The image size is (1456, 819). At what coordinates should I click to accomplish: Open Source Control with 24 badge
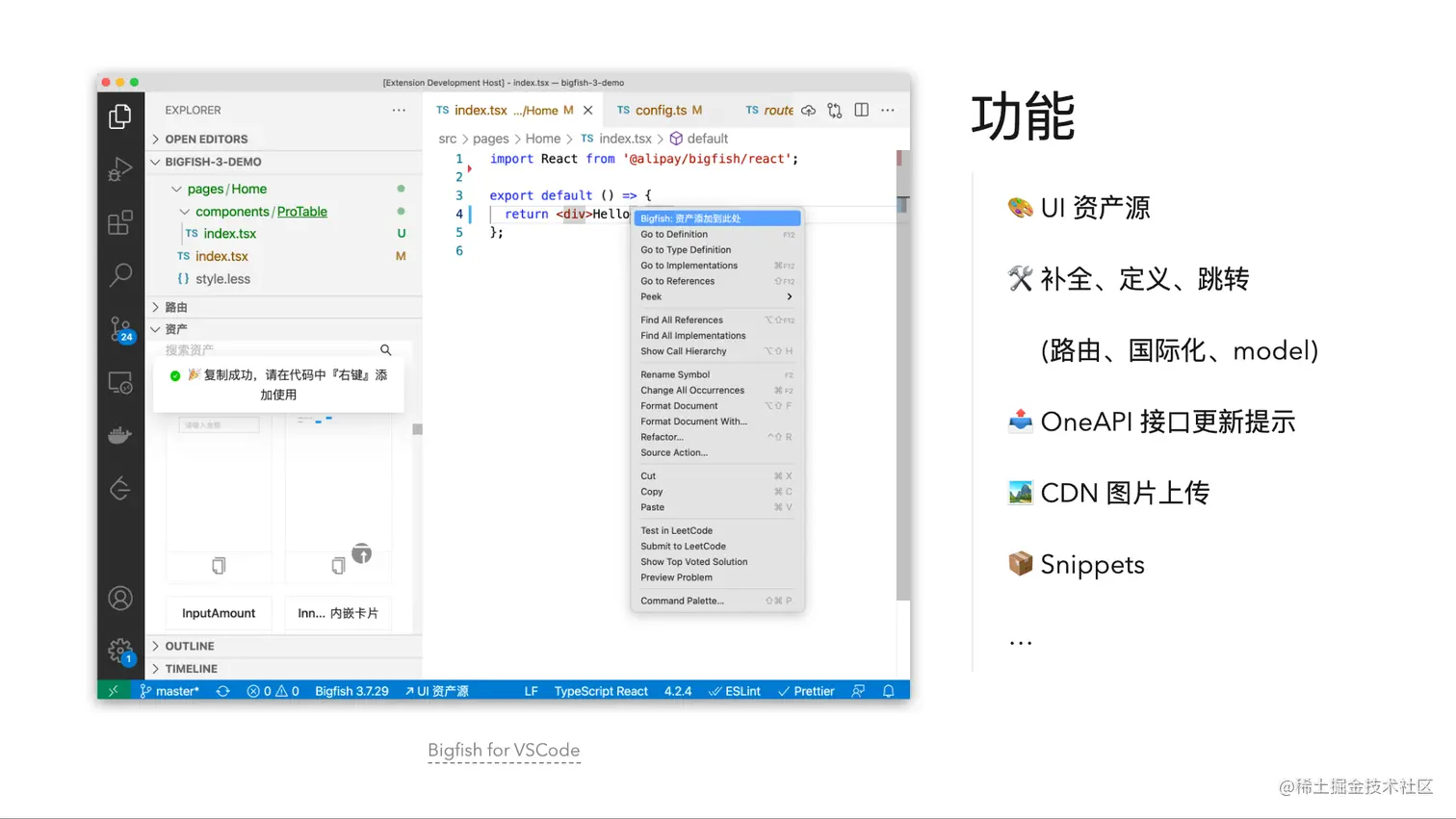click(120, 329)
